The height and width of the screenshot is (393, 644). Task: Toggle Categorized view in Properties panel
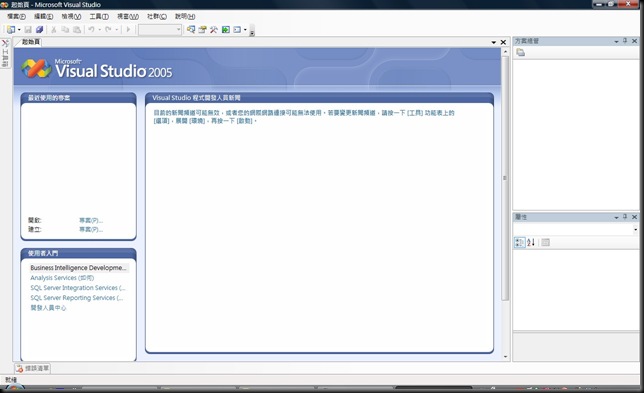[x=520, y=242]
